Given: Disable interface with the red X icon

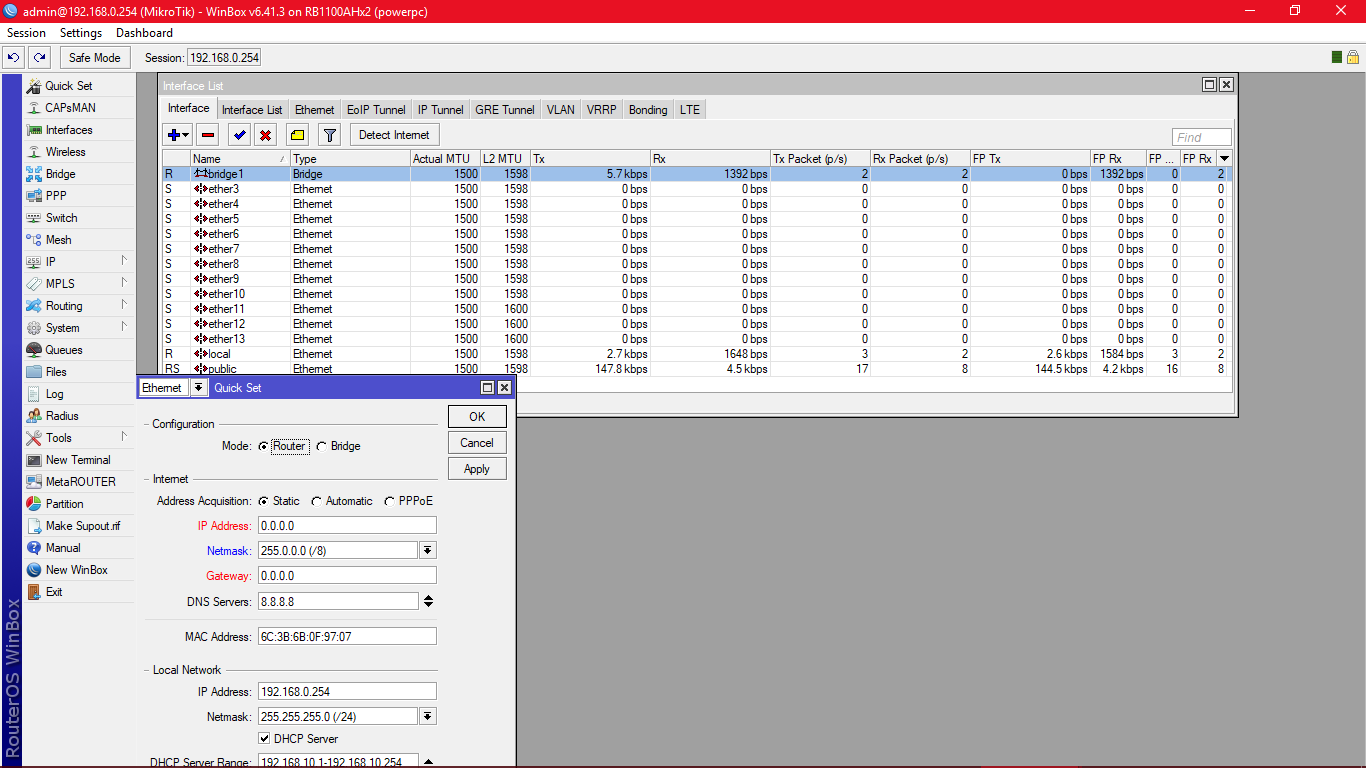Looking at the screenshot, I should (265, 134).
